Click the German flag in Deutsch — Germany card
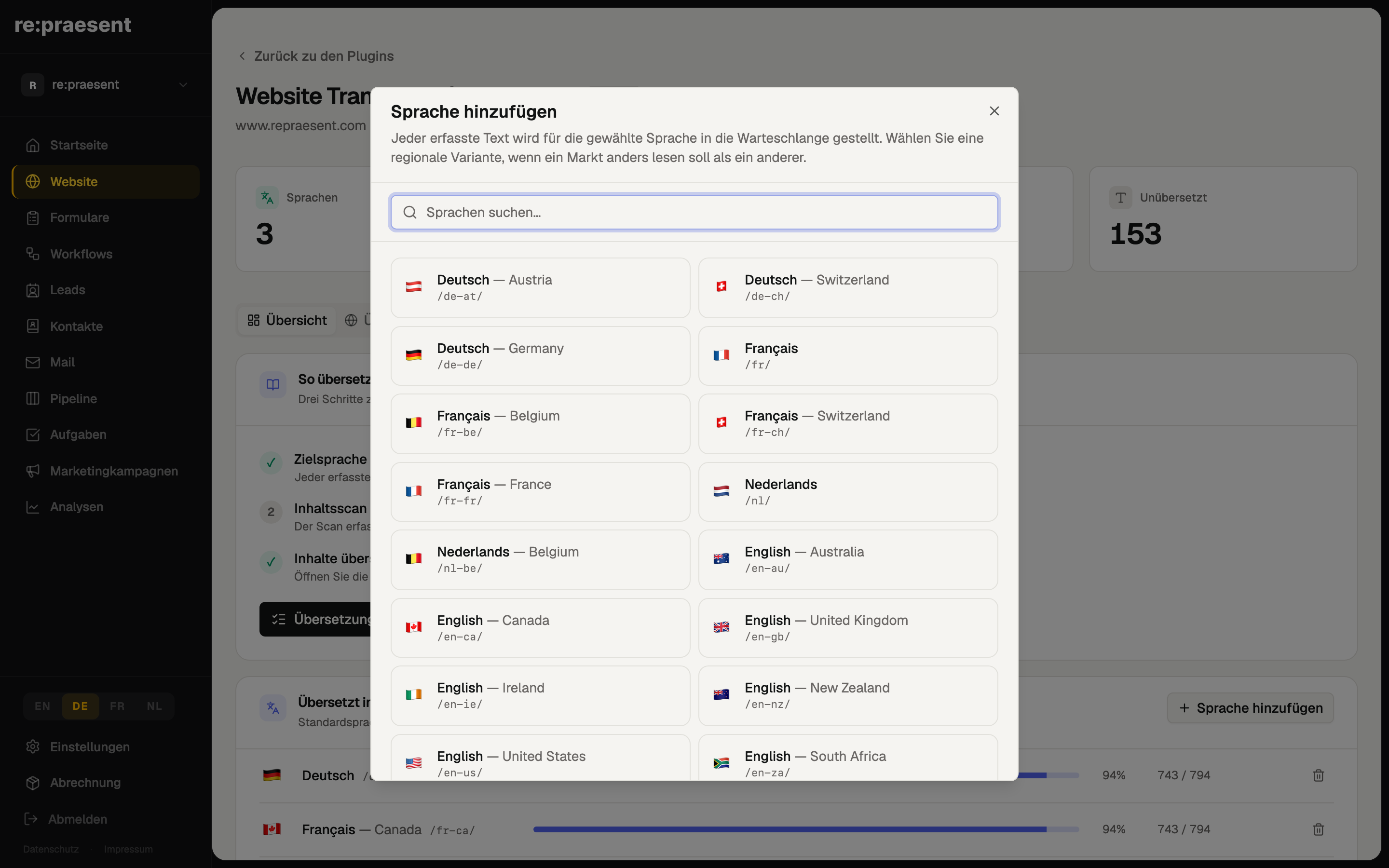 tap(413, 355)
